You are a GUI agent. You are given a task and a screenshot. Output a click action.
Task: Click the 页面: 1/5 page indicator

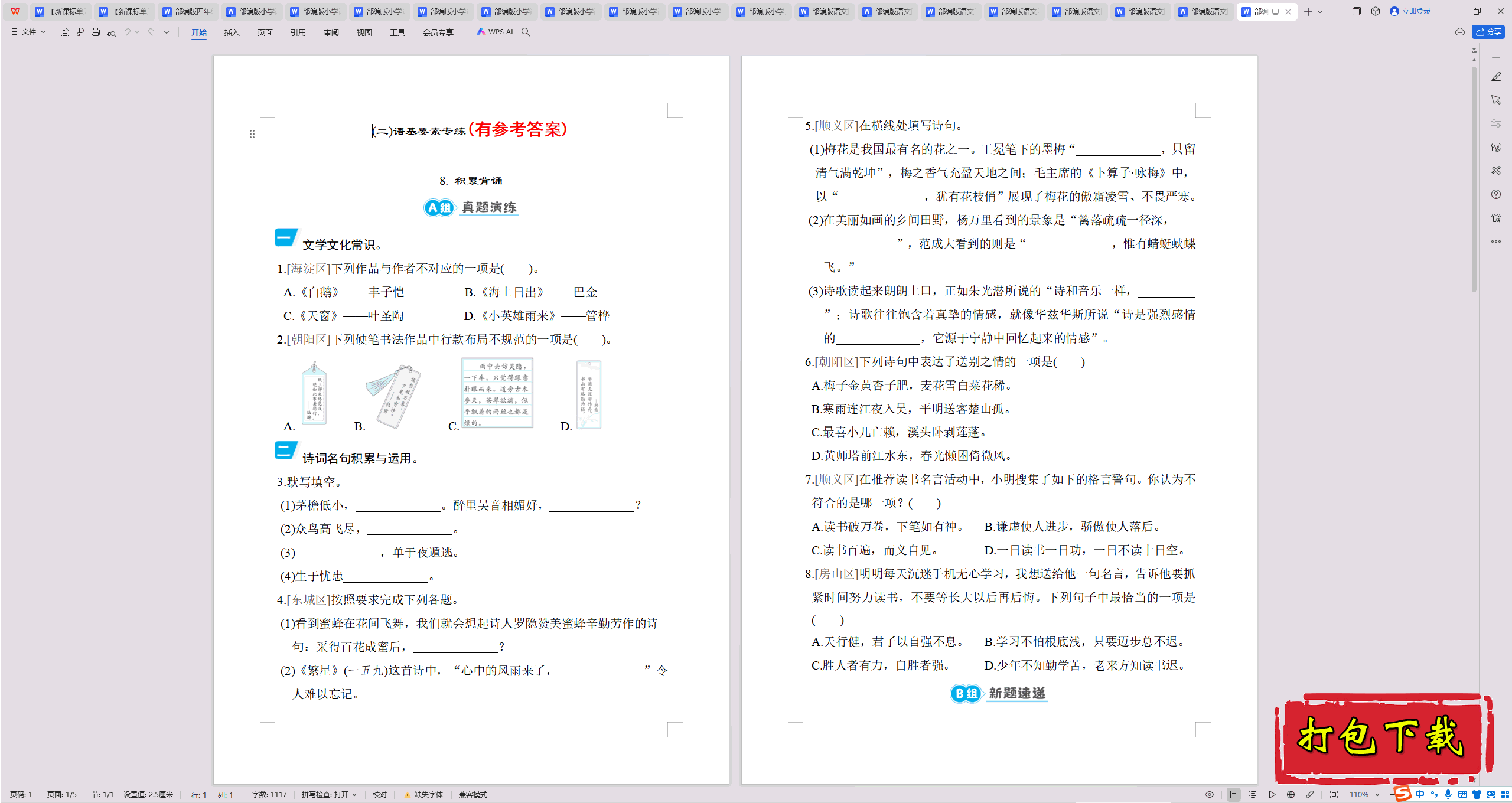(62, 795)
